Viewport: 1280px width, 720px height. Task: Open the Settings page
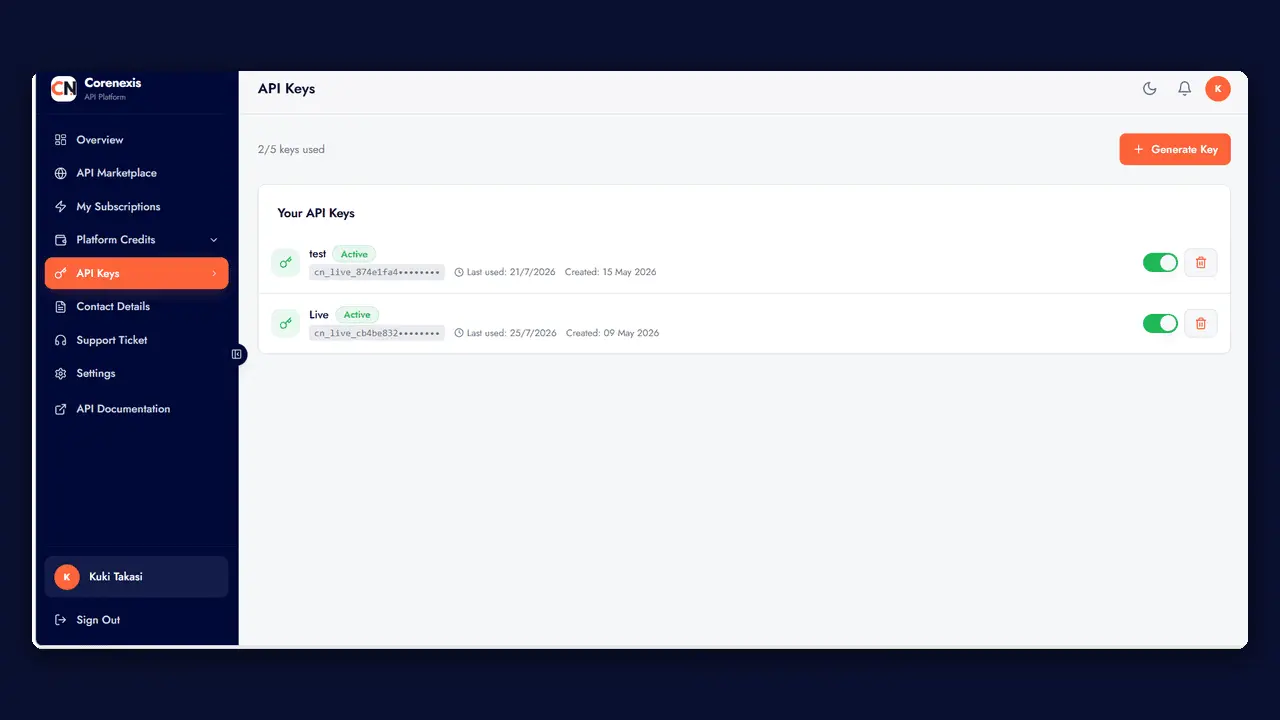136,374
